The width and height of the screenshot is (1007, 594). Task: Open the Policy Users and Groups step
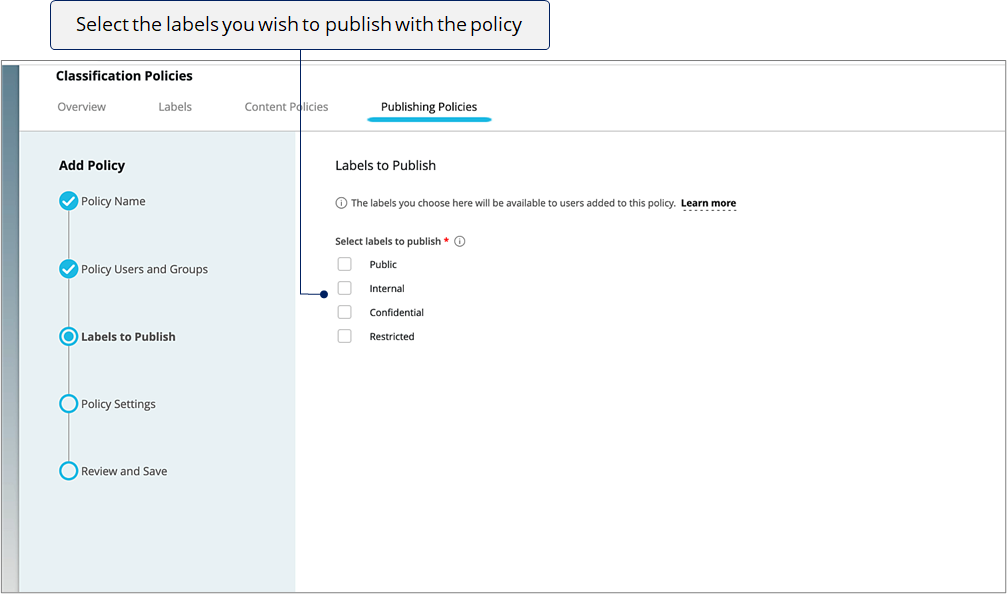144,269
